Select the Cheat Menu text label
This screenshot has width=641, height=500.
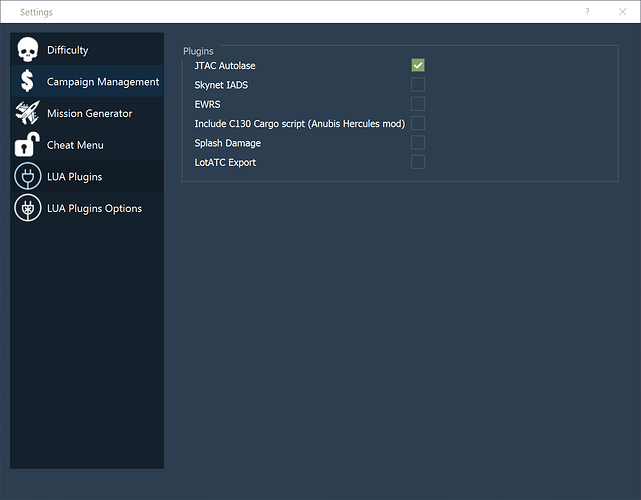[75, 145]
